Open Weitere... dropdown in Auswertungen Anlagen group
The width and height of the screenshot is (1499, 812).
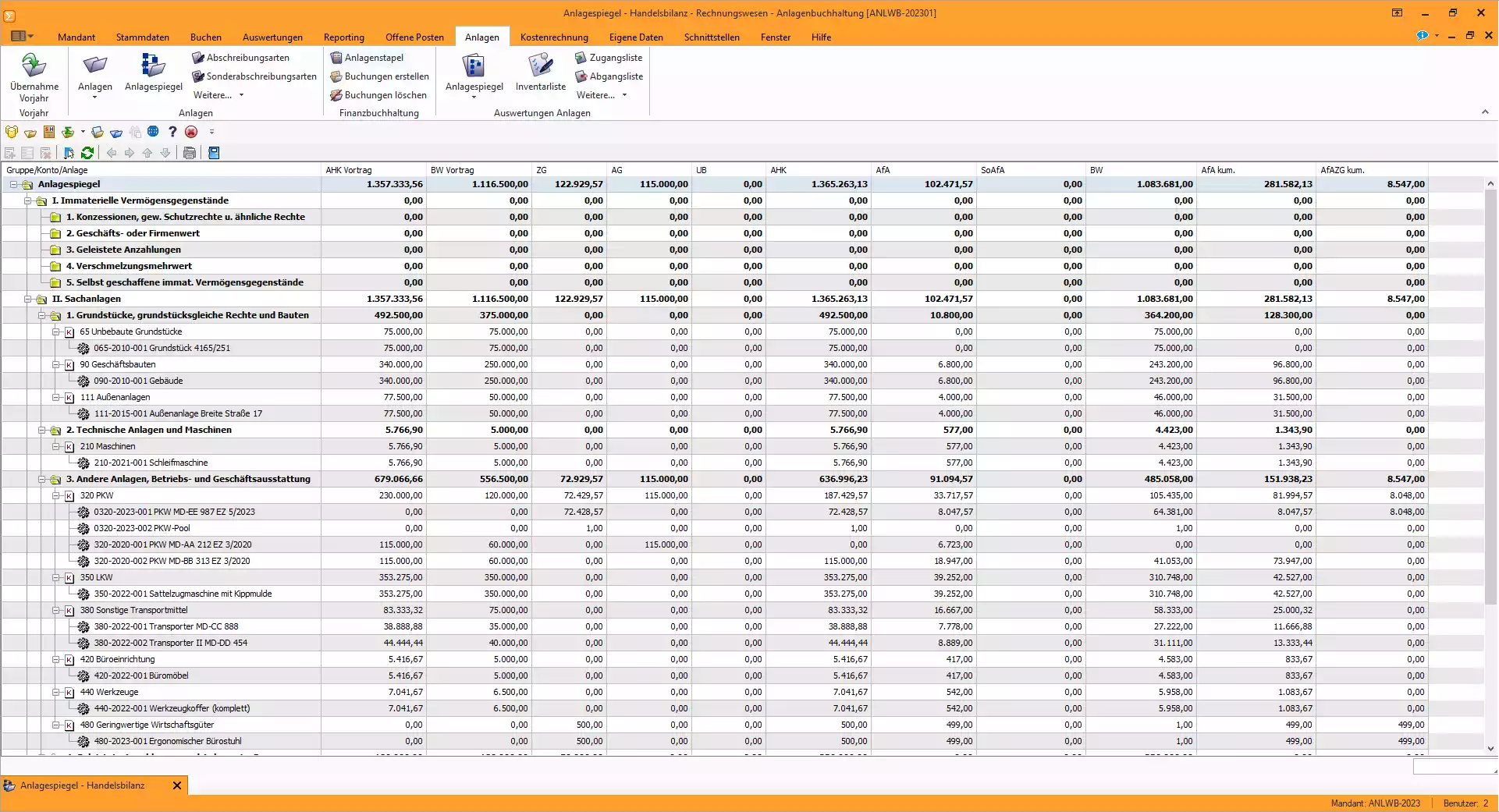(602, 95)
